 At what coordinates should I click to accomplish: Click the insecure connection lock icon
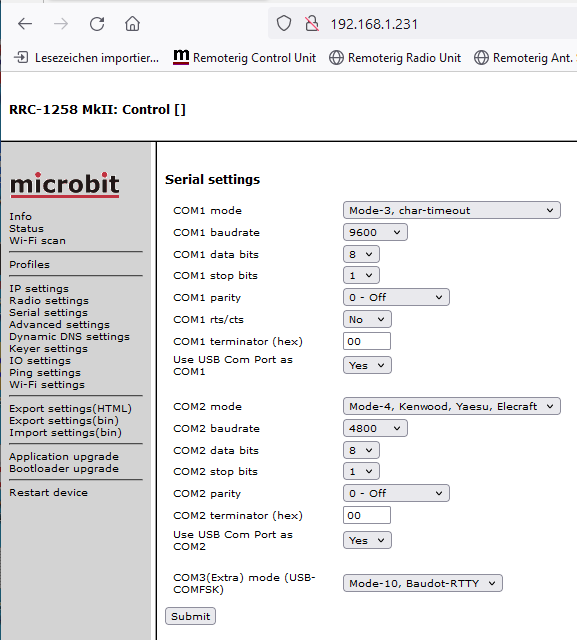312,24
